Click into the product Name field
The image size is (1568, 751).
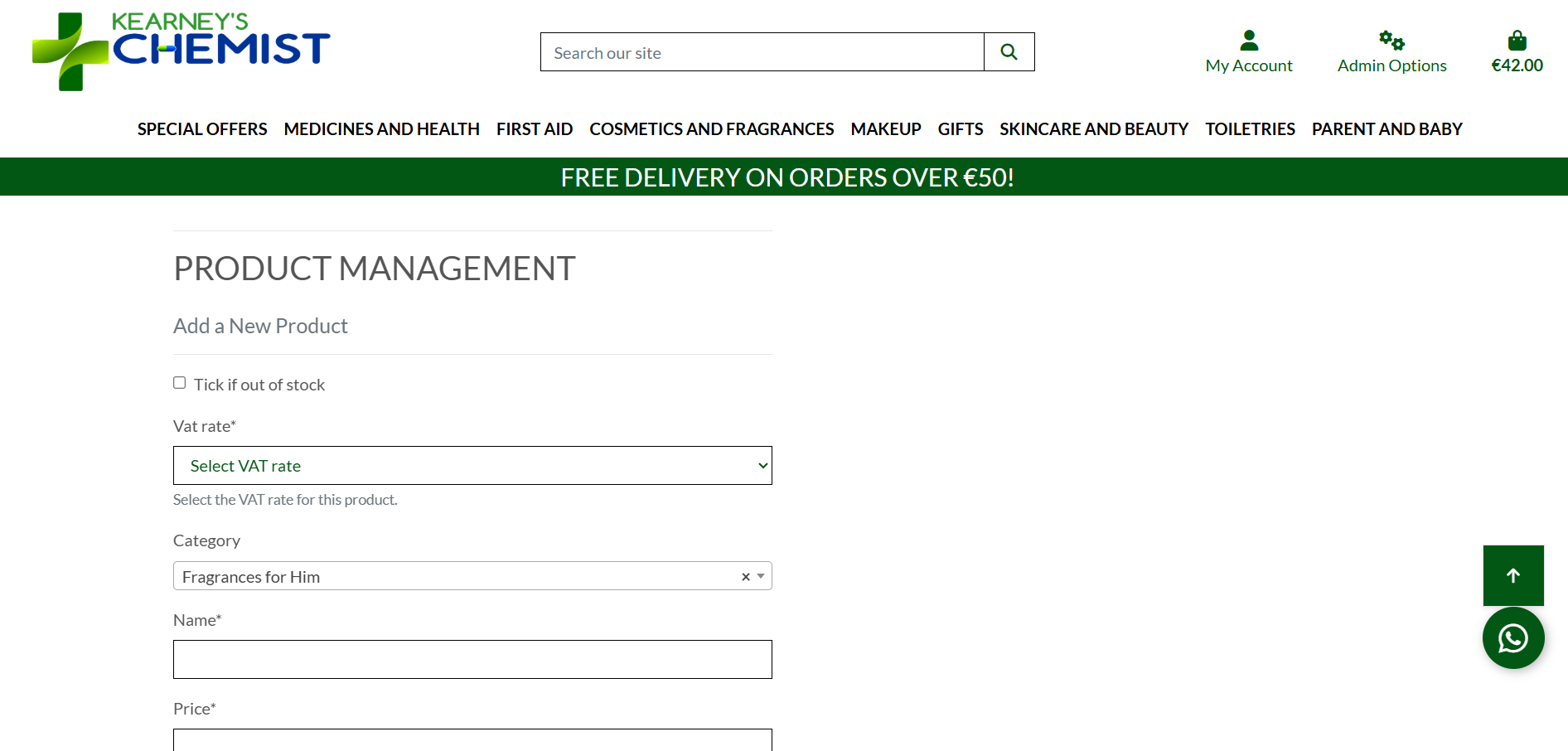[472, 659]
